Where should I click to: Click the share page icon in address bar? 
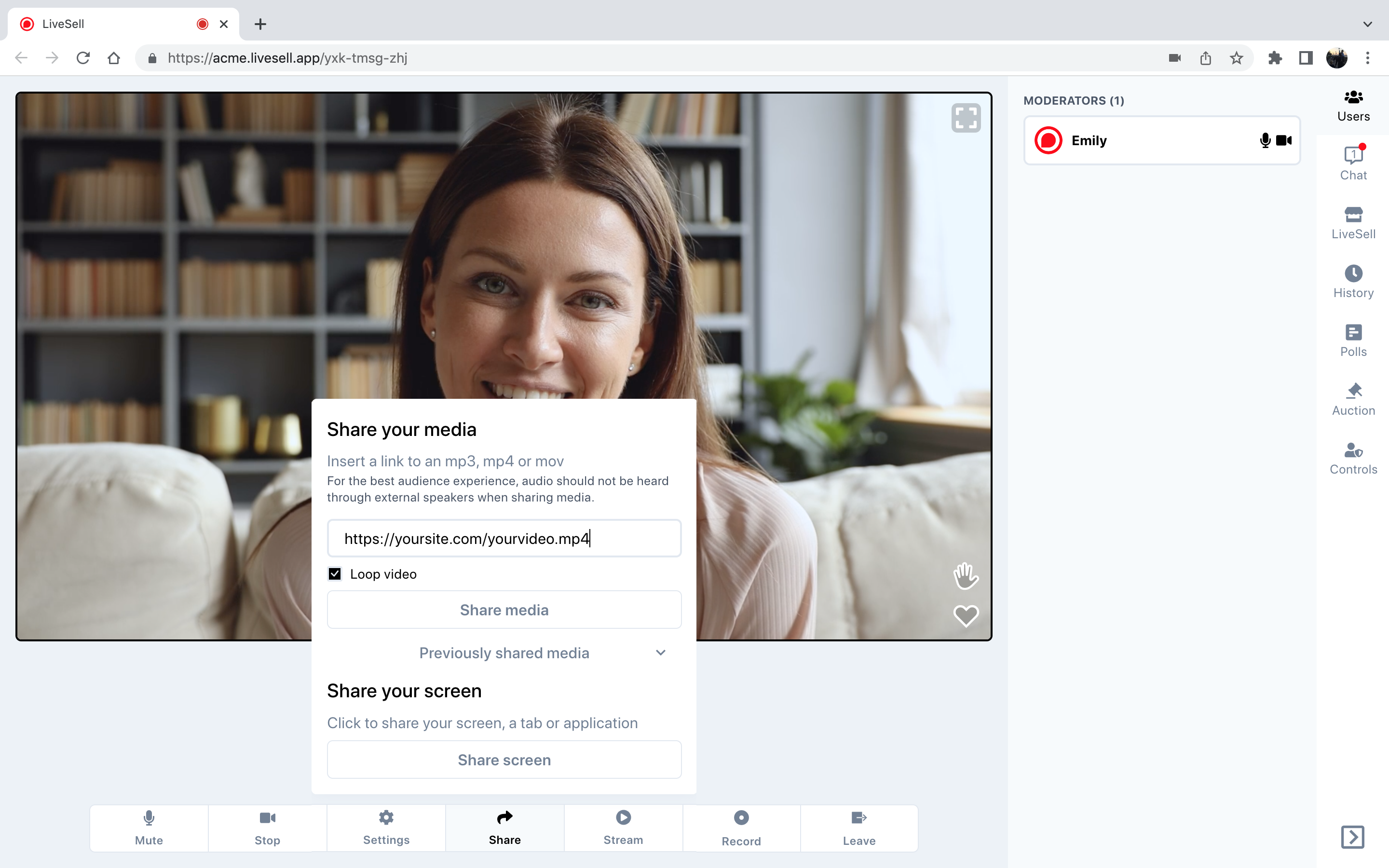[1205, 58]
